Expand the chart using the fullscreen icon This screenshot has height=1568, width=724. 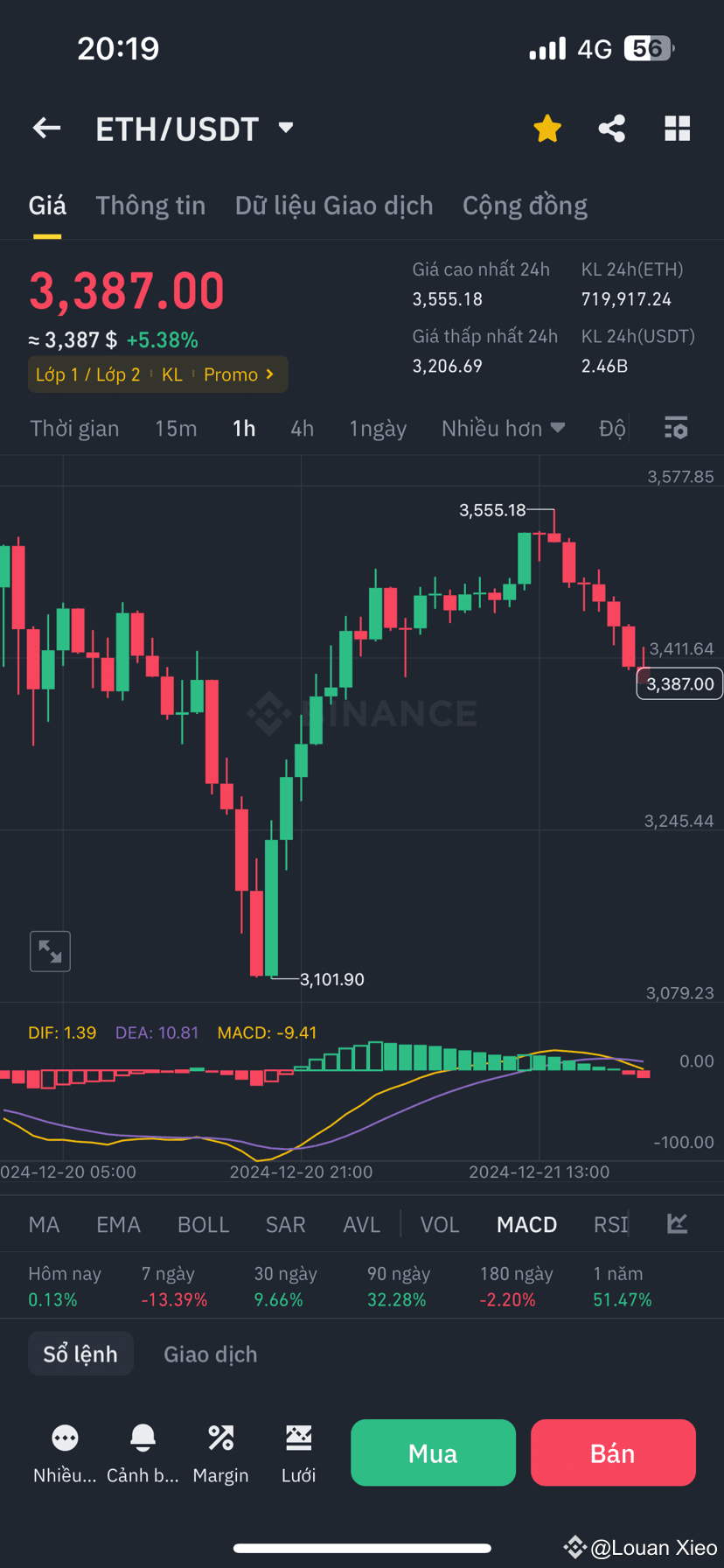click(50, 951)
